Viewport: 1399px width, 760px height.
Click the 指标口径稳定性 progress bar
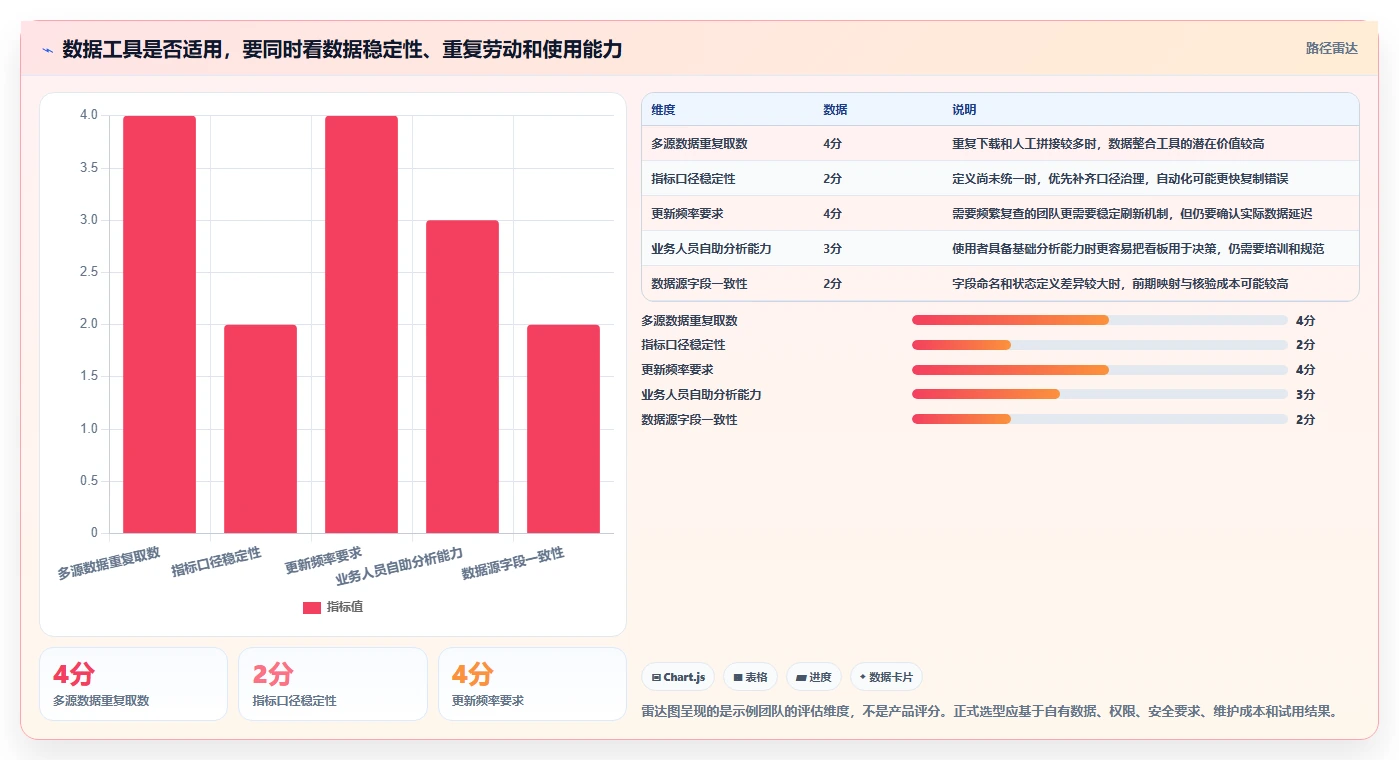click(1099, 345)
